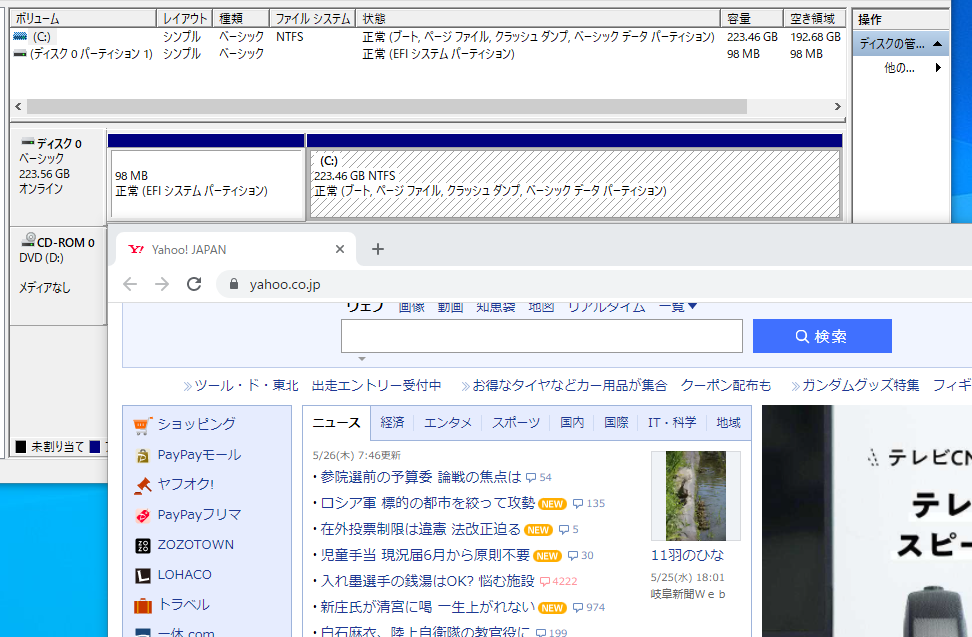972x637 pixels.
Task: Switch to the IT・科学 news tab
Action: 672,423
